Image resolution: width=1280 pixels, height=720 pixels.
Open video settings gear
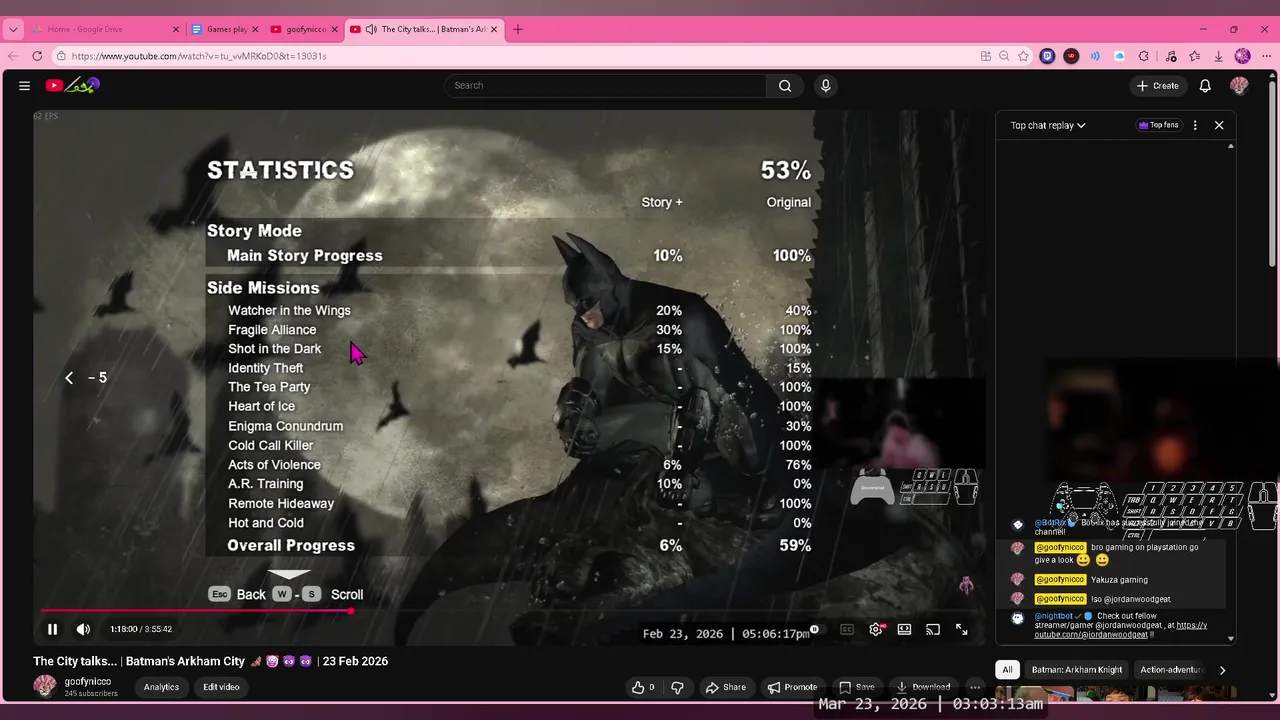pos(876,629)
